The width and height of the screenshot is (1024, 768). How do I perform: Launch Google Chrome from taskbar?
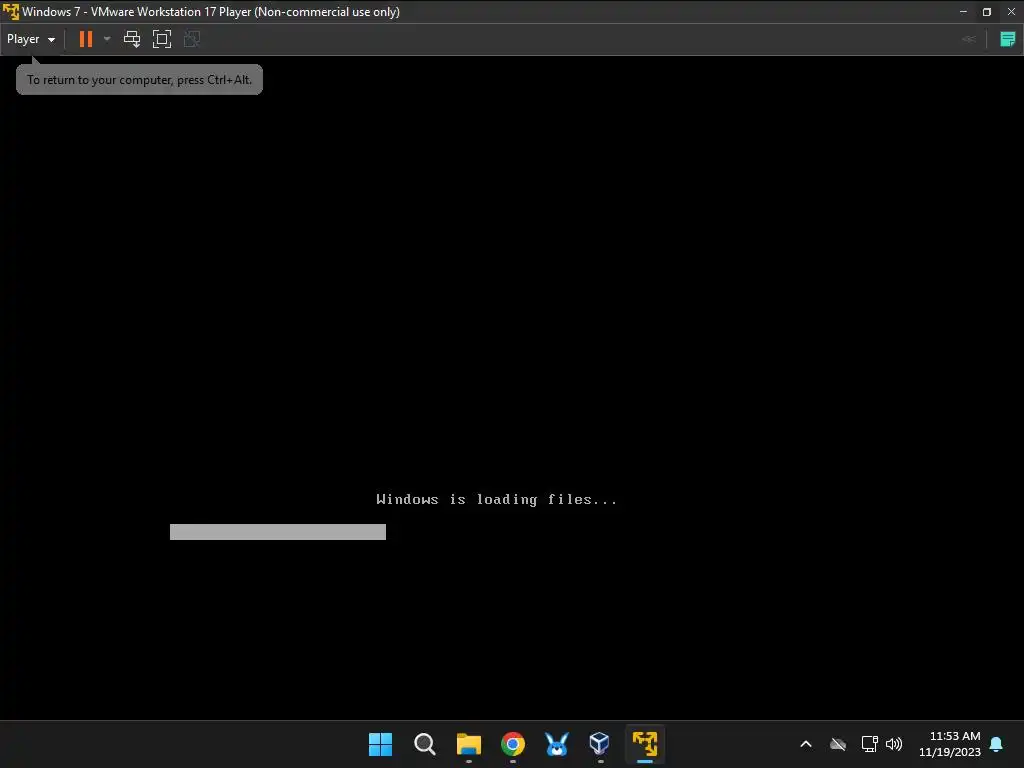pyautogui.click(x=513, y=744)
